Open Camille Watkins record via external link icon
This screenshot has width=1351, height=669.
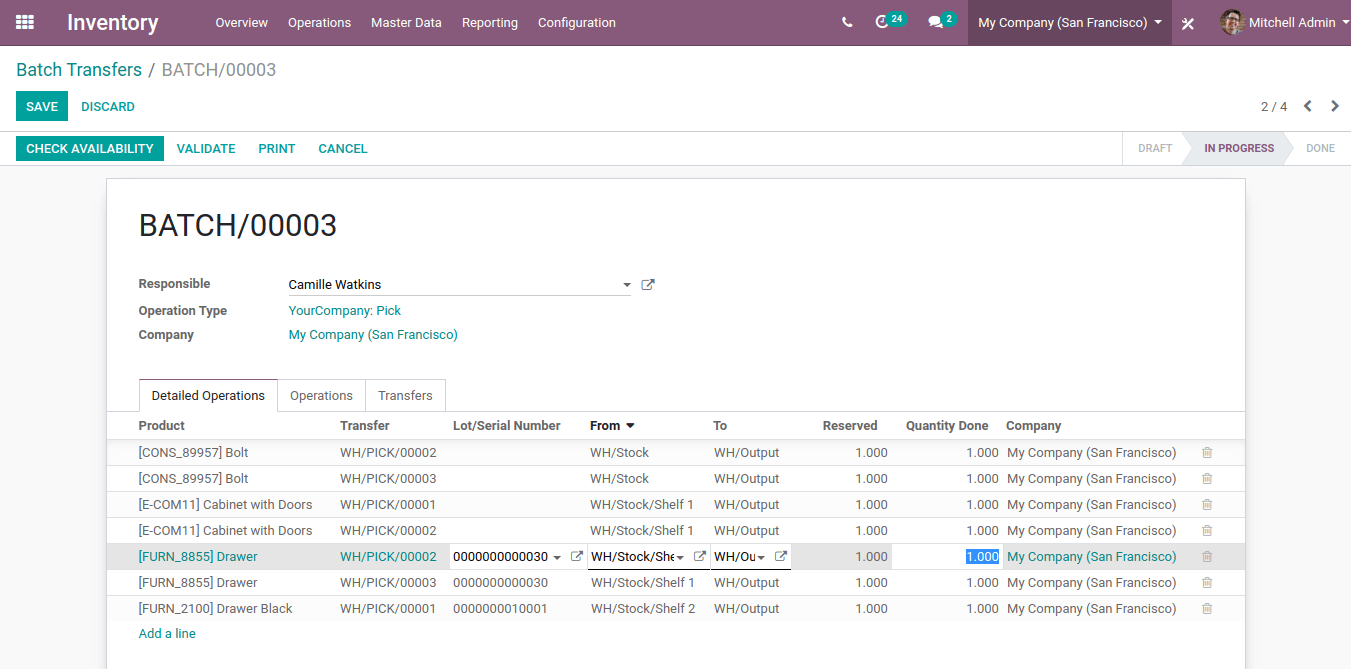click(x=647, y=284)
